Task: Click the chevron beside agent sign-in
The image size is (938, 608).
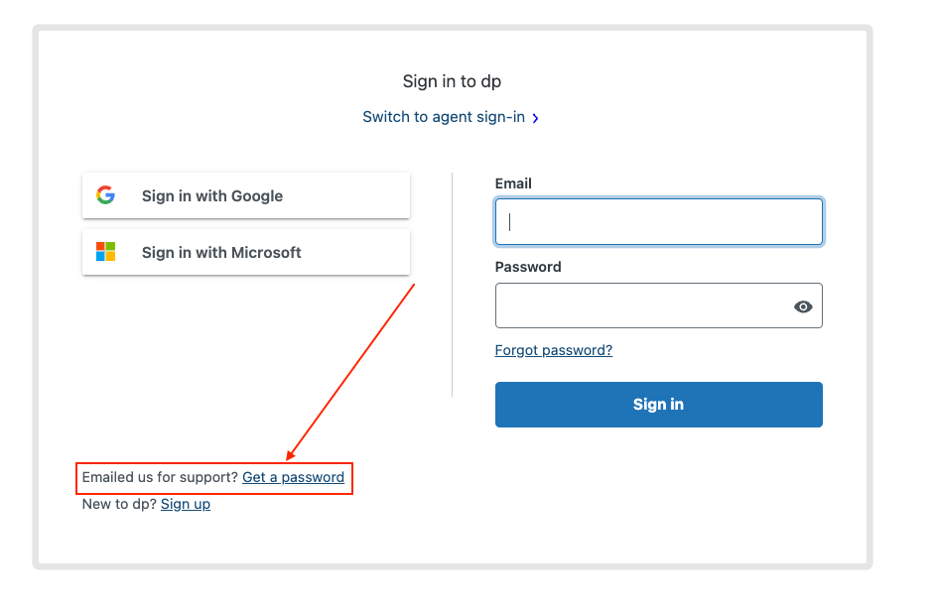Action: pos(536,118)
